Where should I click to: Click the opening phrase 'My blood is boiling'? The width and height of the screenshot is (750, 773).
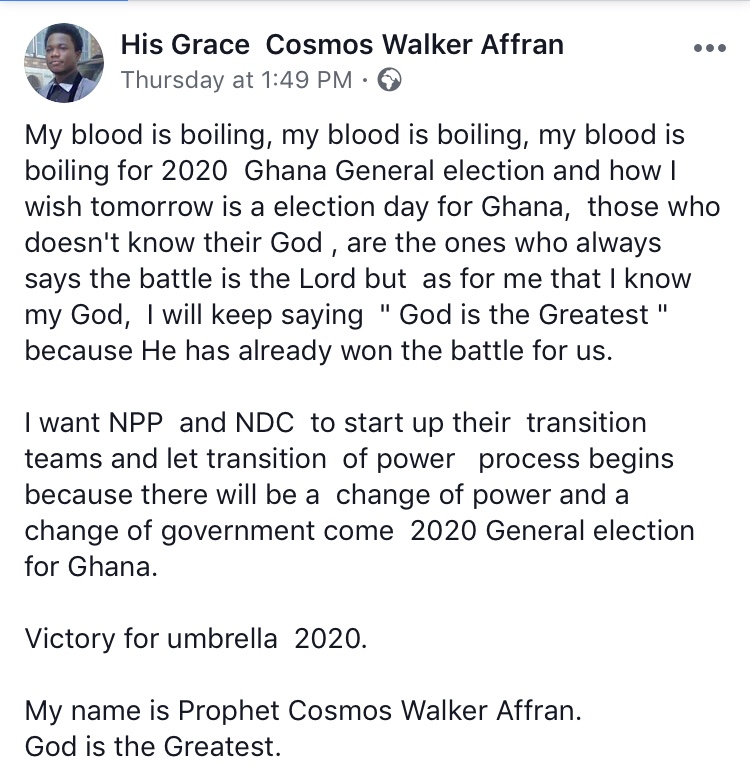click(x=145, y=135)
